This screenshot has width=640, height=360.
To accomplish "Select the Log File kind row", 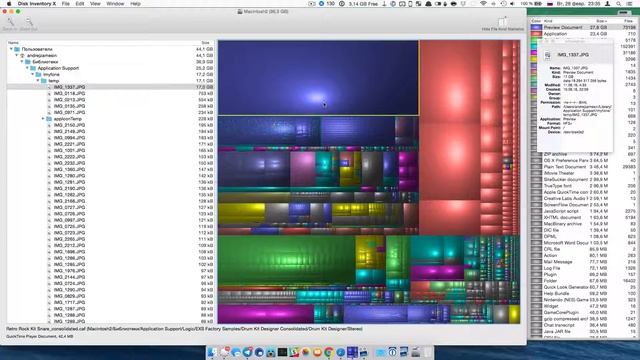I will [x=584, y=268].
